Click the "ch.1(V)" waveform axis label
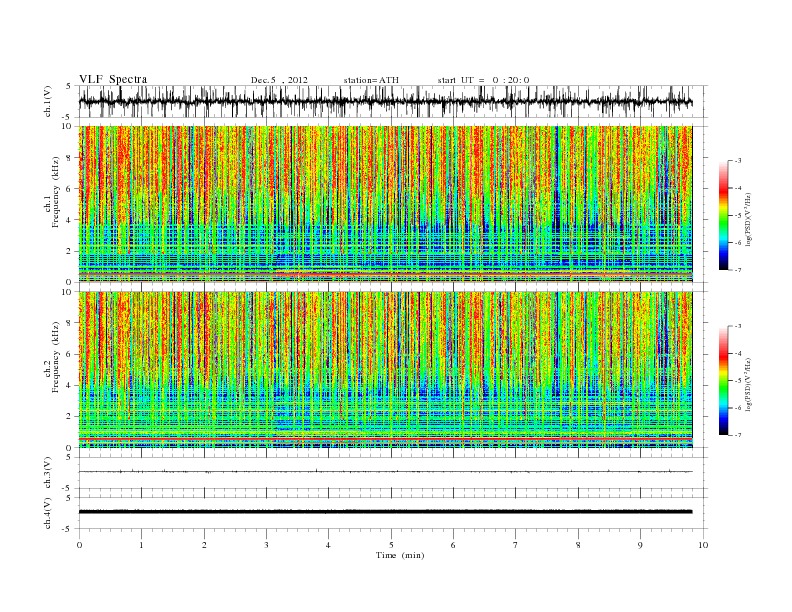The width and height of the screenshot is (792, 612). coord(48,101)
